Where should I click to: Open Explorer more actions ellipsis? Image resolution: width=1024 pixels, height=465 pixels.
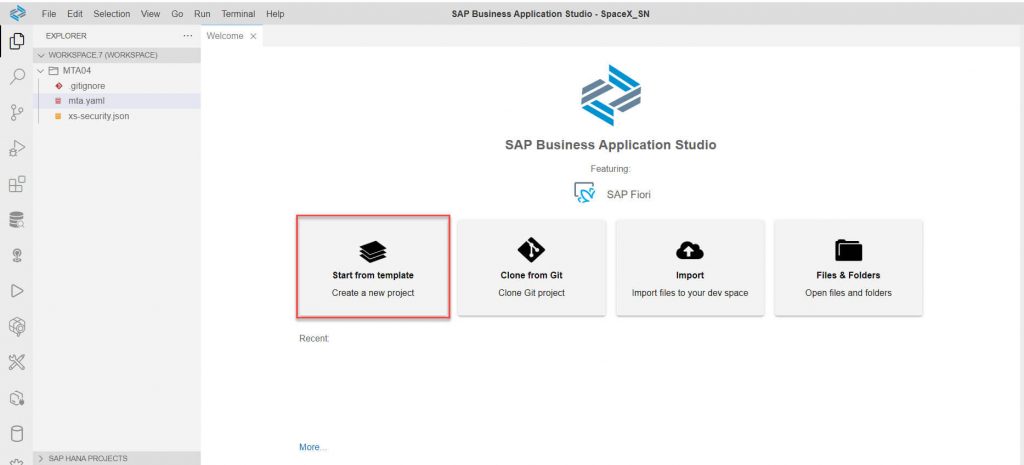tap(188, 36)
